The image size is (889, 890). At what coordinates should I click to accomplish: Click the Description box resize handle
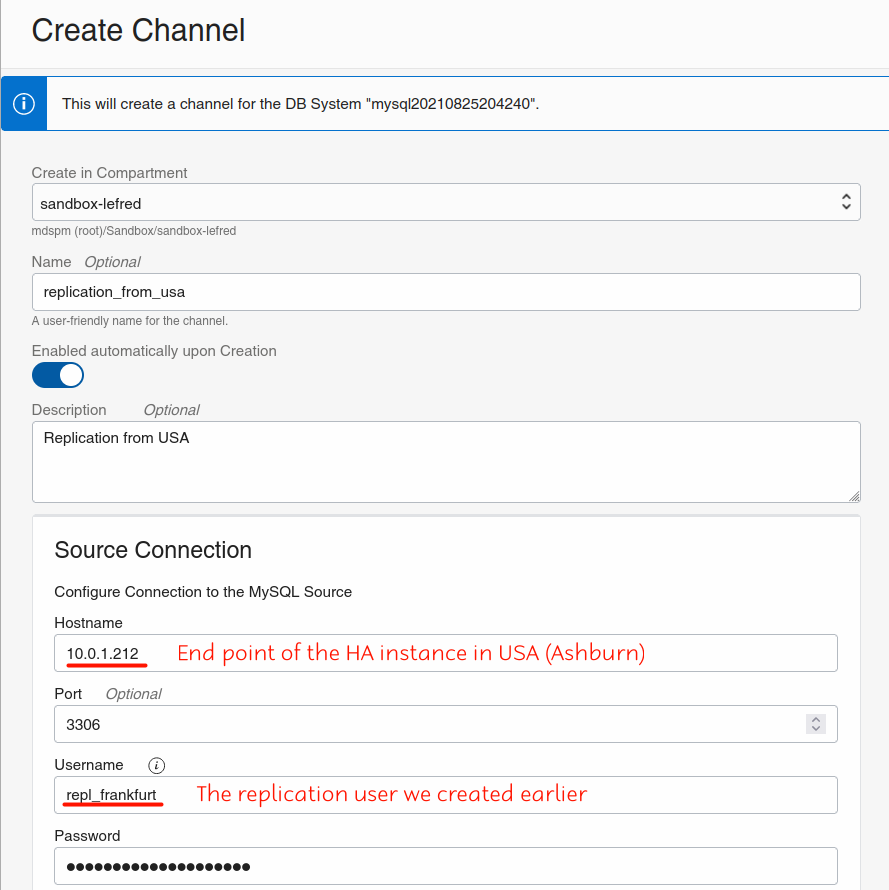pyautogui.click(x=854, y=495)
